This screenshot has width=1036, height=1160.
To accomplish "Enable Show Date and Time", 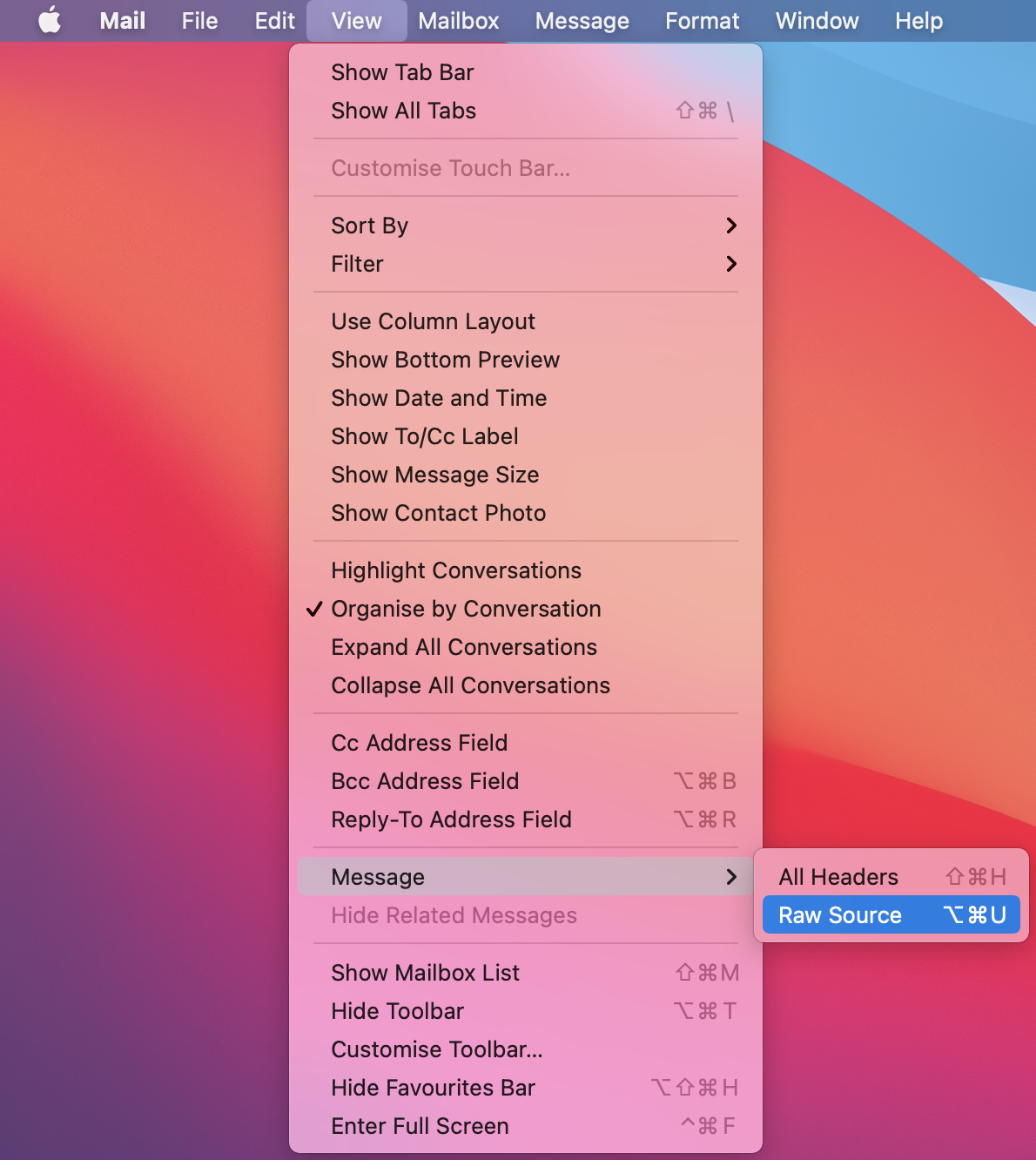I will tap(526, 398).
